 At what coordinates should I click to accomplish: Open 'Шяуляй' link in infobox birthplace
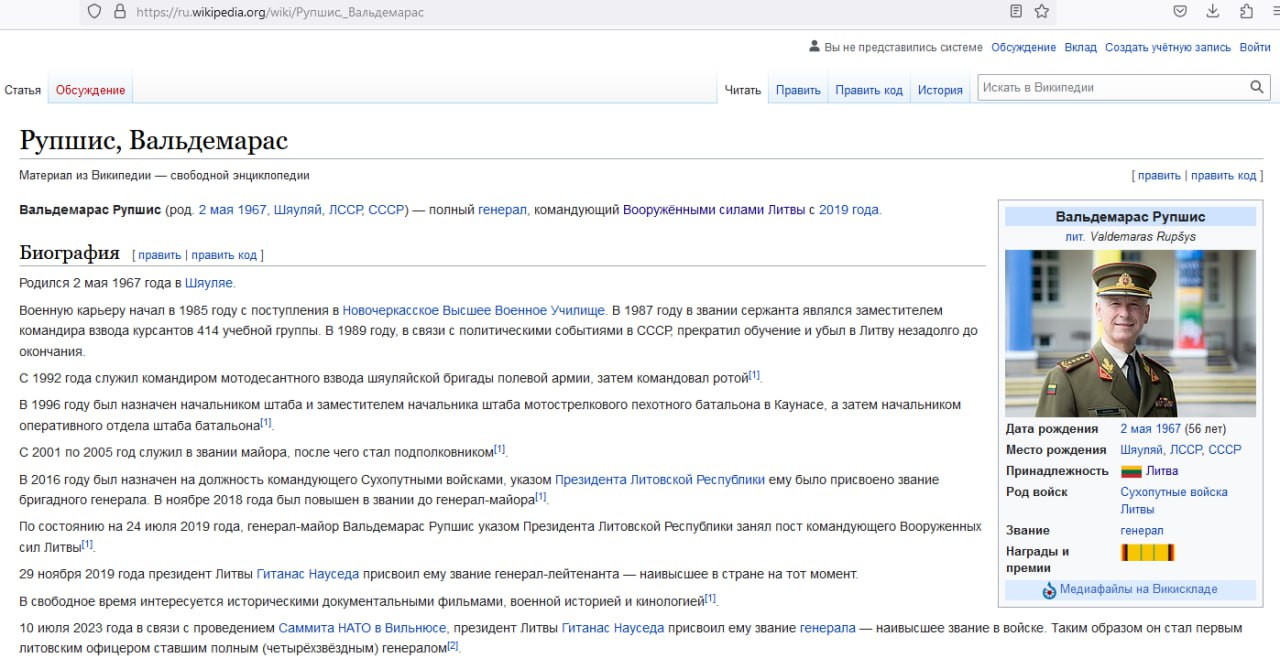(x=1141, y=450)
